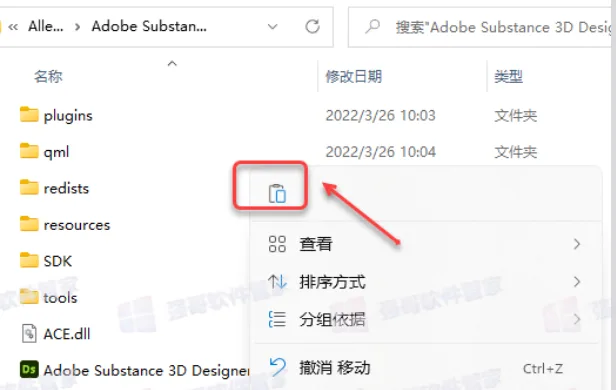The image size is (616, 390).
Task: Click the SDK folder name
Action: (57, 261)
